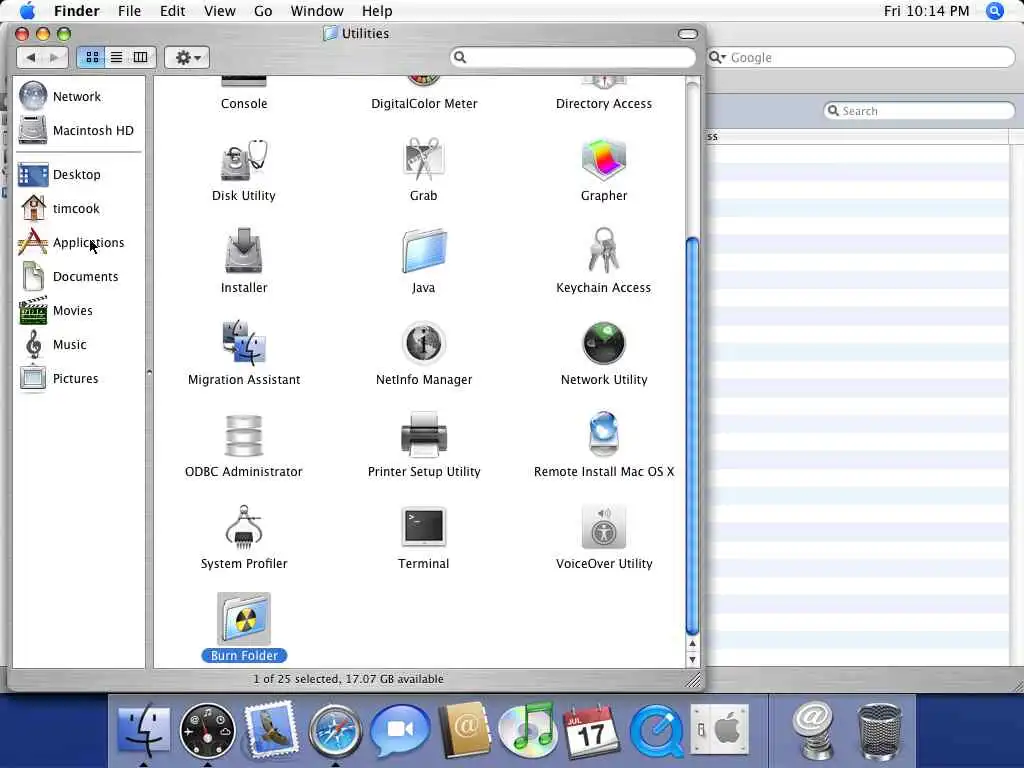Open Finder from the Dock
The height and width of the screenshot is (768, 1024).
144,730
